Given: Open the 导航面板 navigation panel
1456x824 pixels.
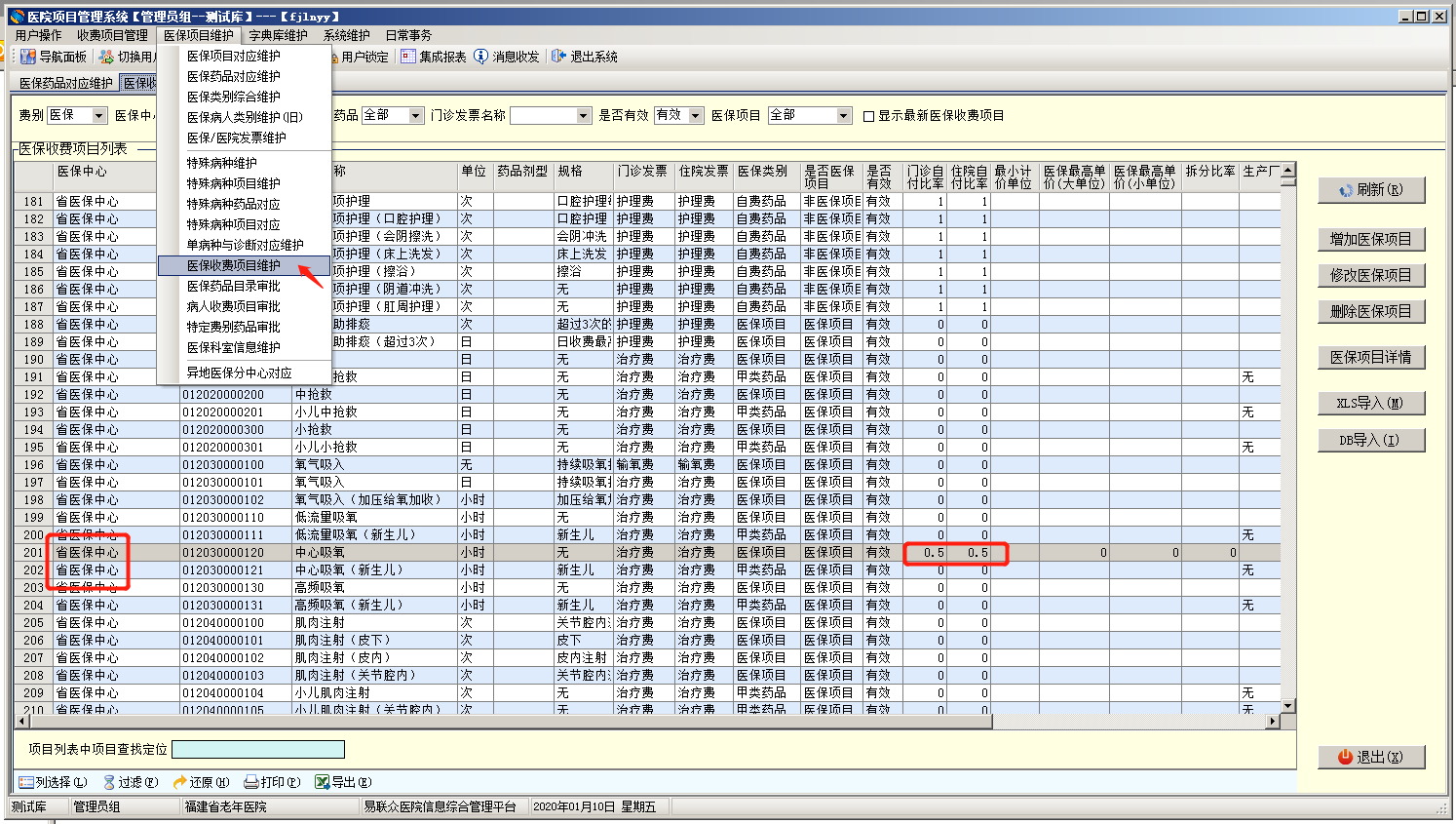Looking at the screenshot, I should point(55,57).
